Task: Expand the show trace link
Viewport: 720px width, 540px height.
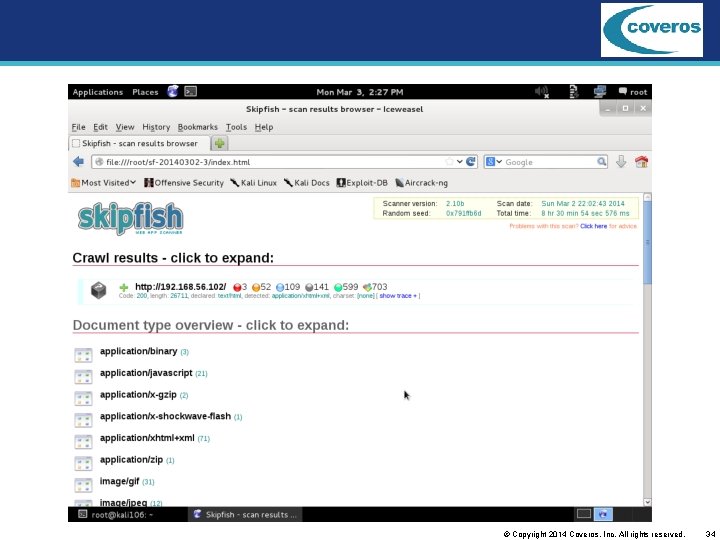Action: pos(398,296)
